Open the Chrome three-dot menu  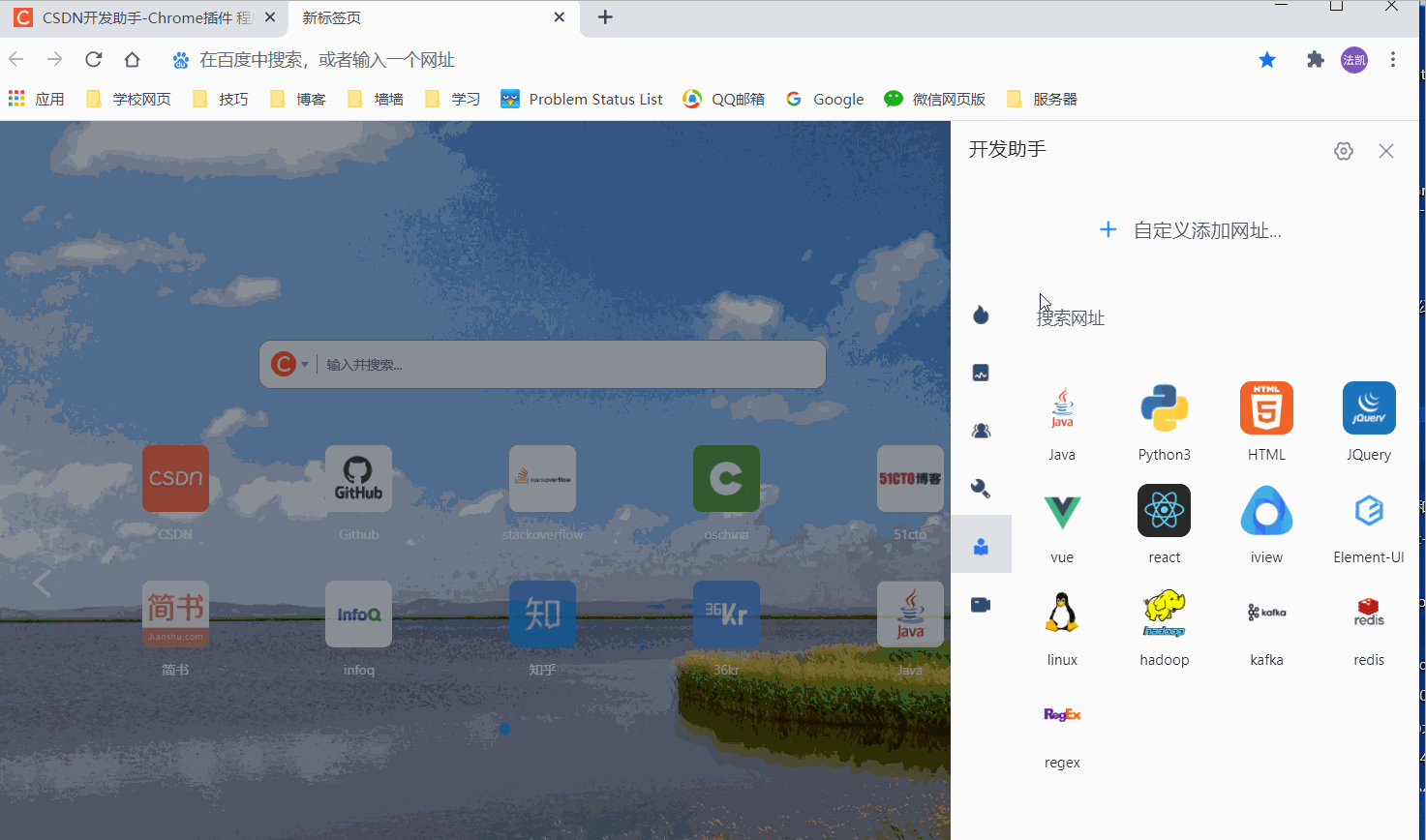[x=1393, y=60]
